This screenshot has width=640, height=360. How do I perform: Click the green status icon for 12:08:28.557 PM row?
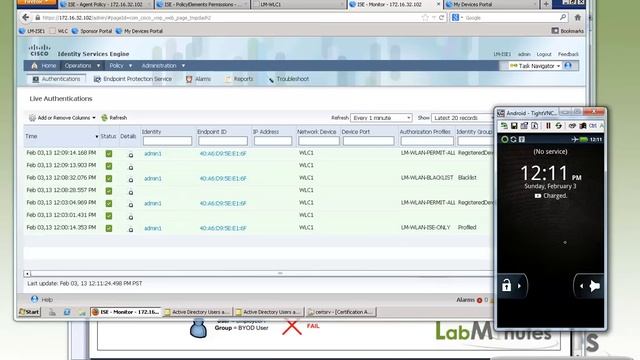tap(109, 191)
